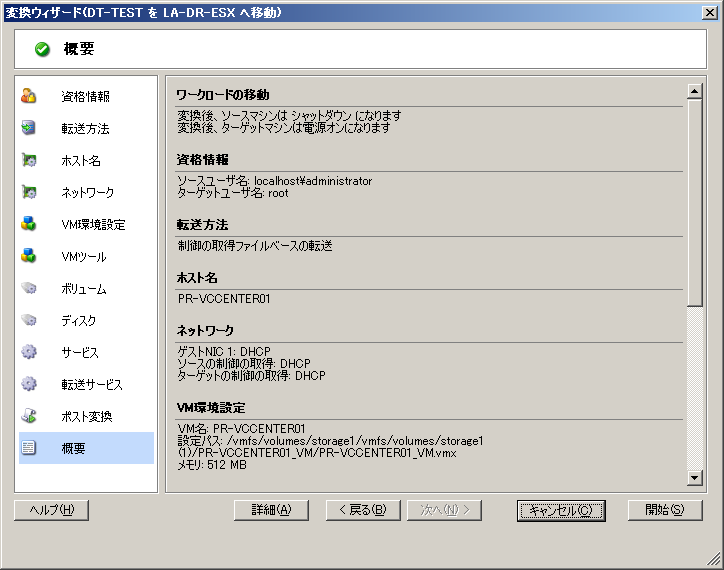Click the 設定パス /vmfs/volumes/storage1 line
This screenshot has width=724, height=570.
point(331,441)
